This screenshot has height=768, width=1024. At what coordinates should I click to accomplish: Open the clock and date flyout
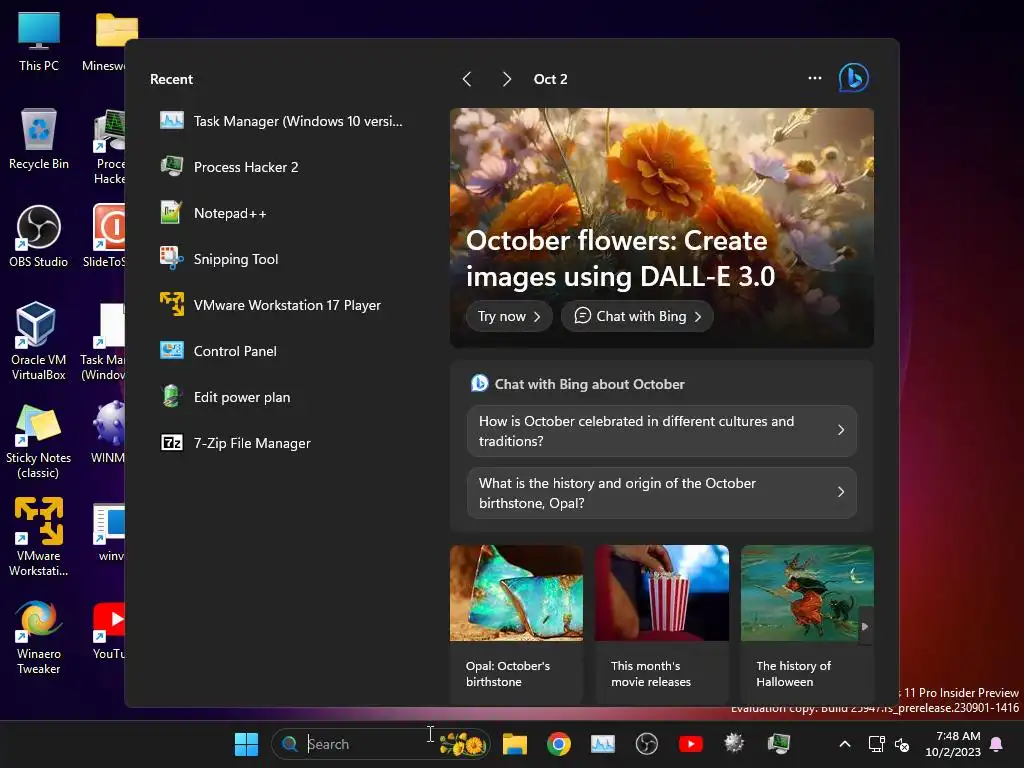pos(953,744)
